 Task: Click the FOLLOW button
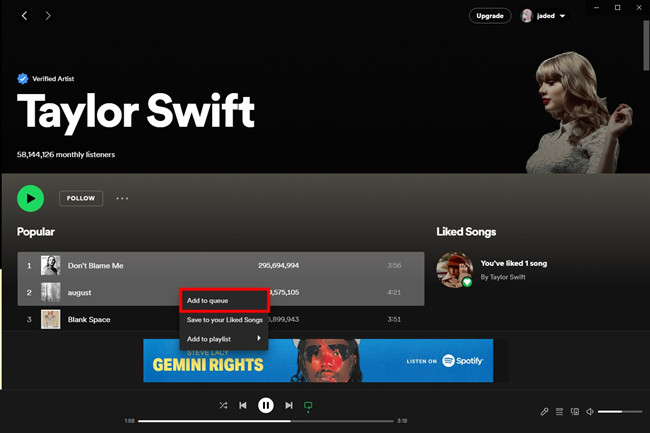[81, 198]
